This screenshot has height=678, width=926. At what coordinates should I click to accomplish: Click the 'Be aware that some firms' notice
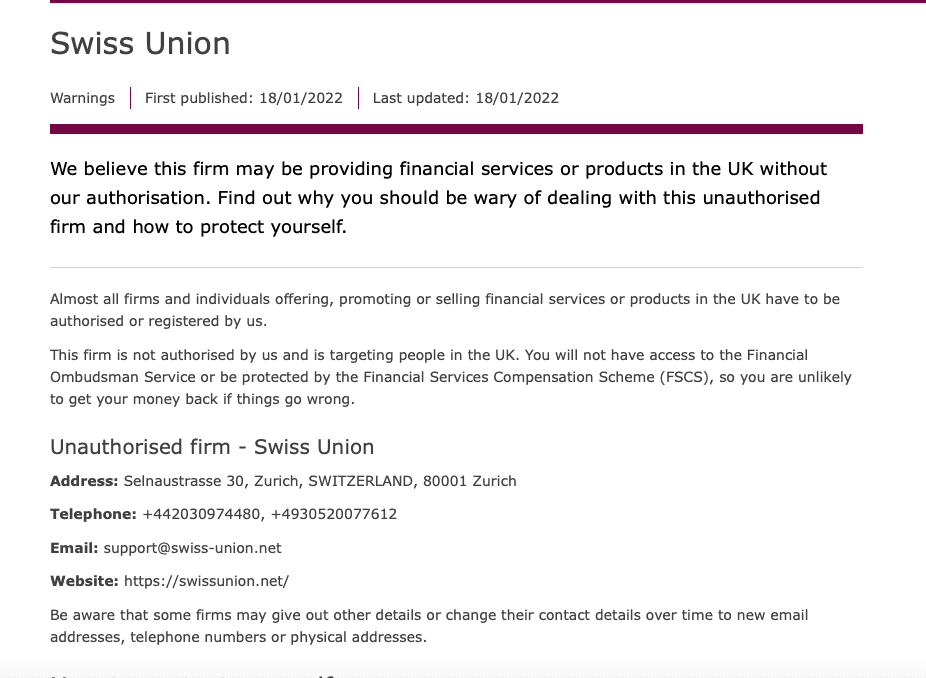[x=429, y=626]
